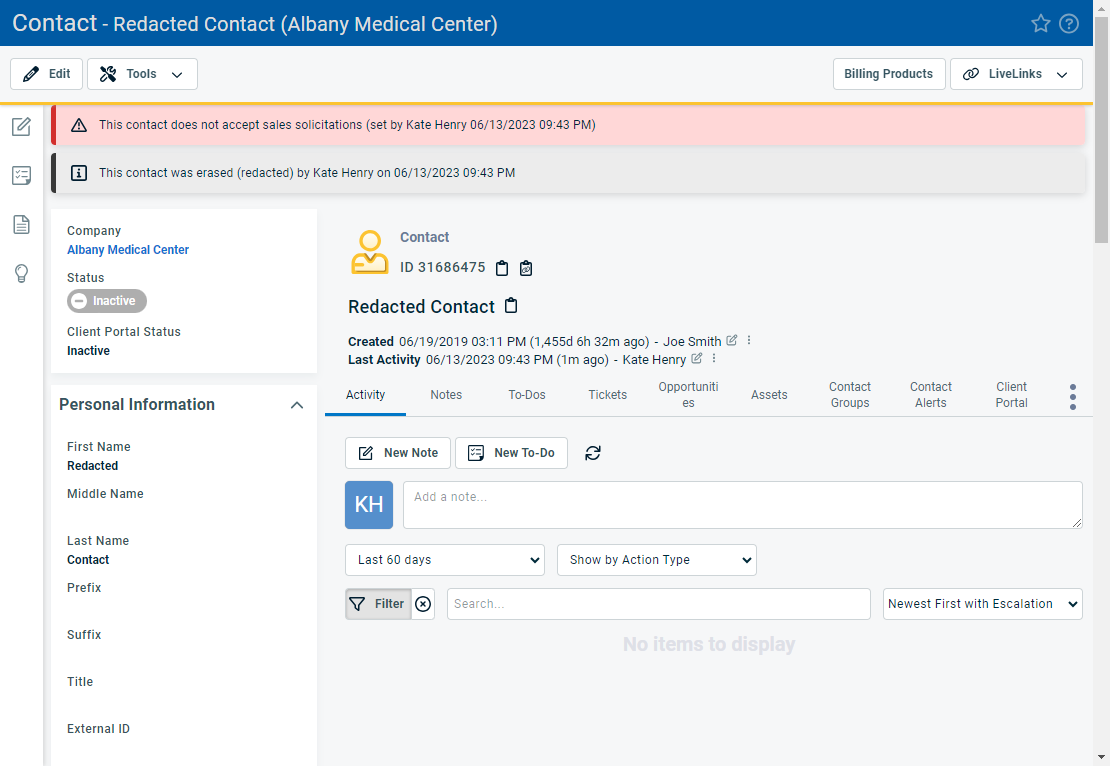Switch to the Assets tab
Viewport: 1110px width, 766px height.
(769, 395)
